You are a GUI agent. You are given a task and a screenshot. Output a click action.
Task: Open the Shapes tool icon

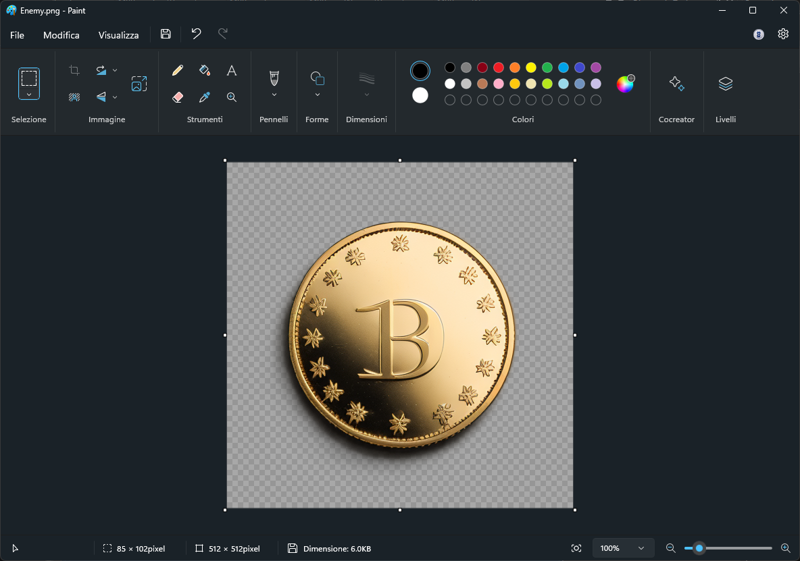pyautogui.click(x=317, y=78)
